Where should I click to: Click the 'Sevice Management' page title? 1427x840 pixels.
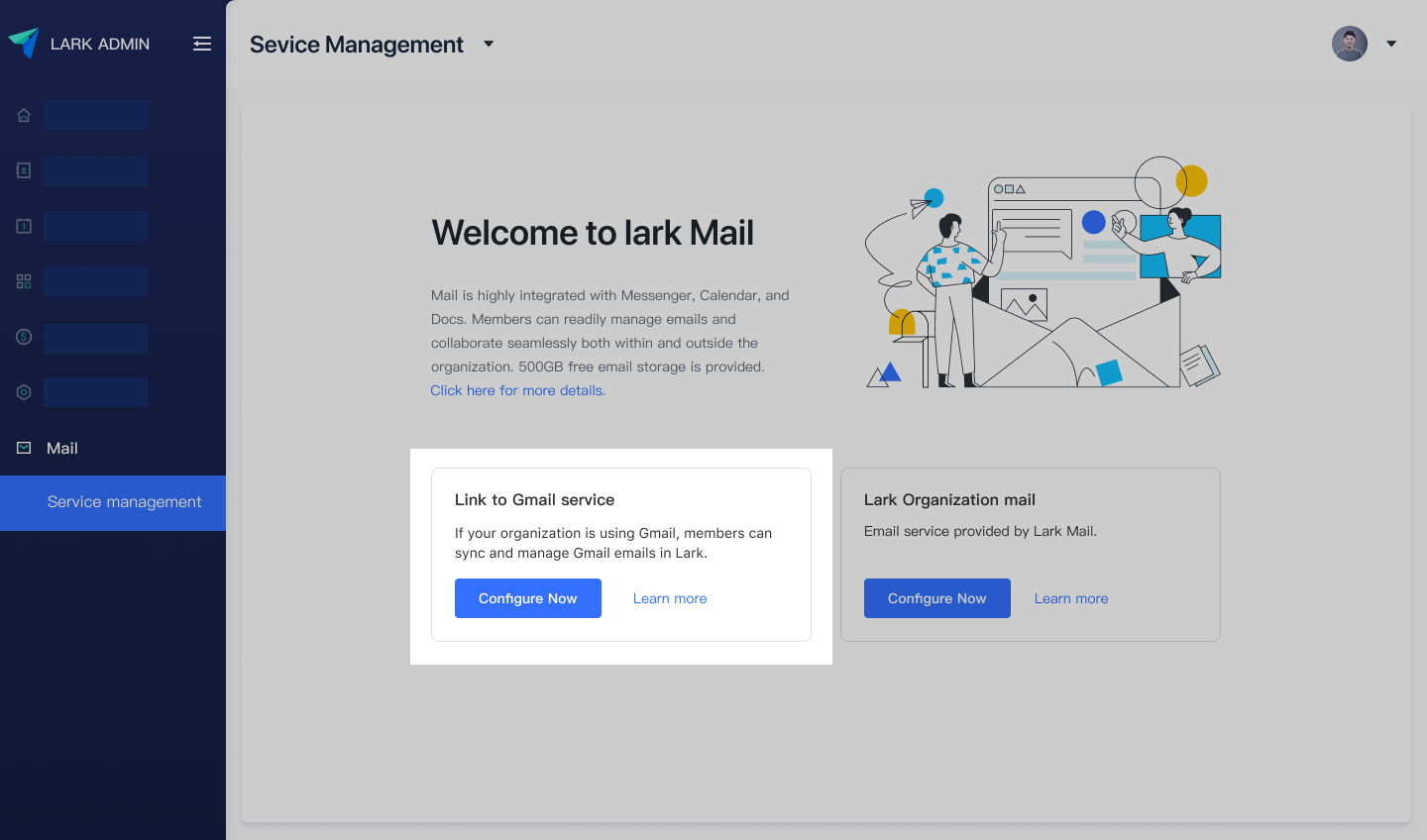[x=357, y=45]
